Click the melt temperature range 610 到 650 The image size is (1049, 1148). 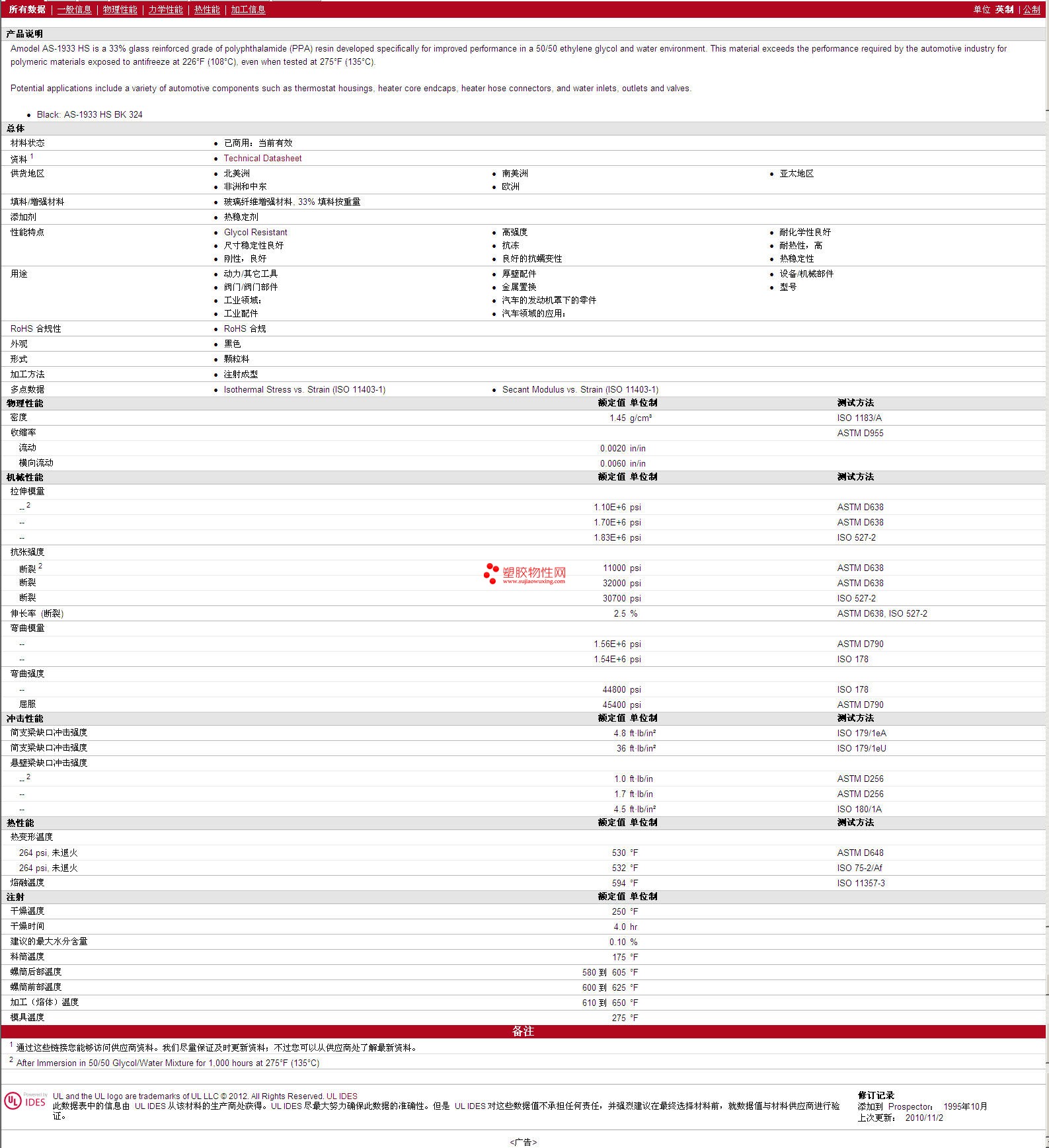coord(604,1003)
